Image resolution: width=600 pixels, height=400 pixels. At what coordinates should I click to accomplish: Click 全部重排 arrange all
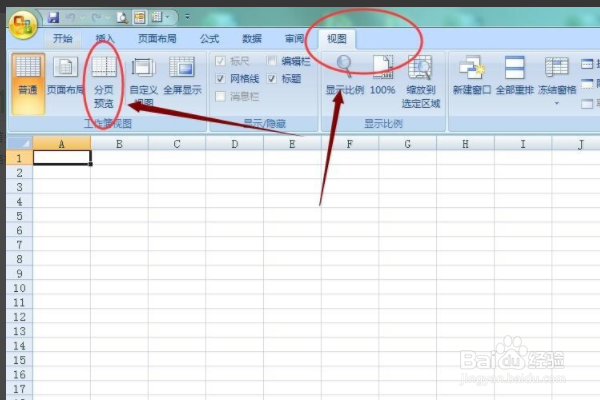pos(514,75)
